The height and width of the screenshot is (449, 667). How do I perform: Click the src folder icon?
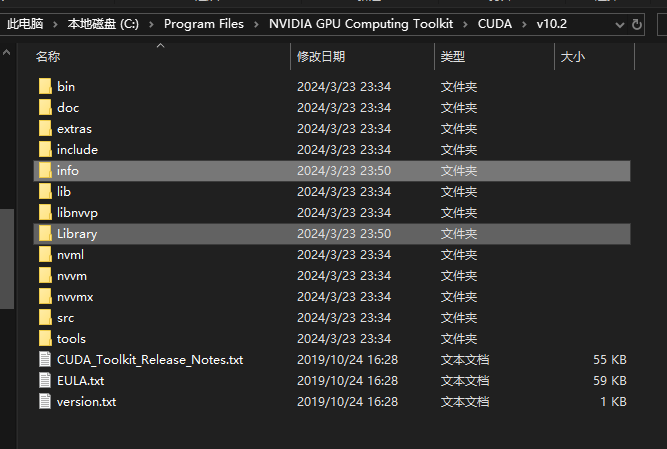[x=45, y=318]
